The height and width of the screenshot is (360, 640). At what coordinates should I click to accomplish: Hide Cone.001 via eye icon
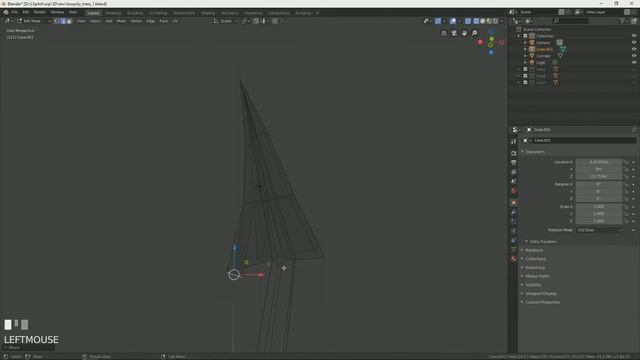pos(634,49)
